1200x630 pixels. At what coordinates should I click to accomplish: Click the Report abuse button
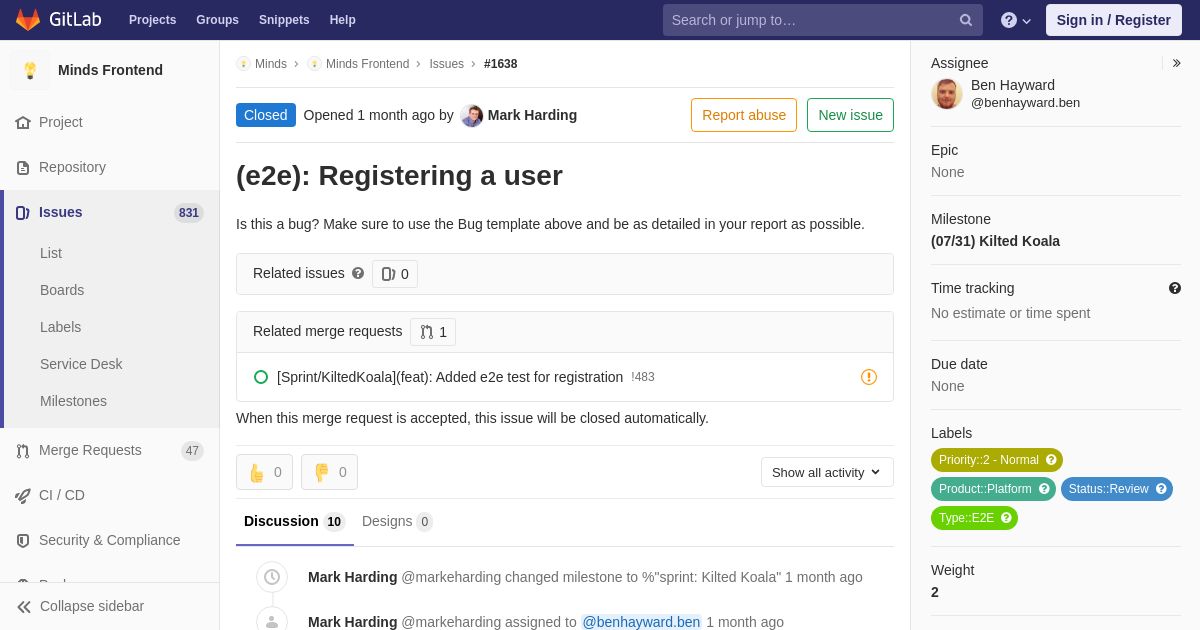tap(744, 115)
